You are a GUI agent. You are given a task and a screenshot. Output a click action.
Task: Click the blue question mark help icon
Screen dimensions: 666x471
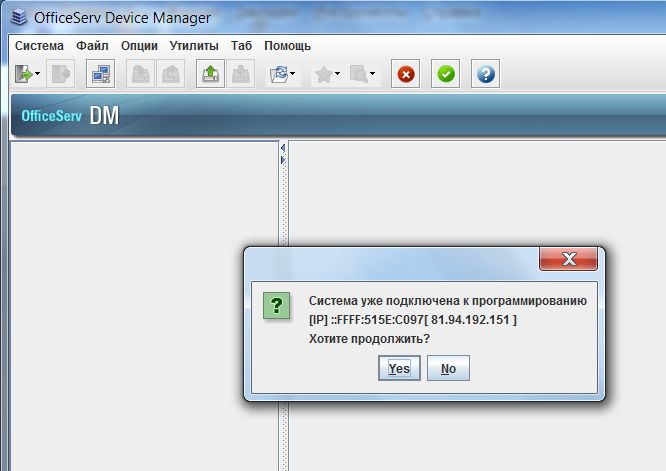[x=485, y=74]
